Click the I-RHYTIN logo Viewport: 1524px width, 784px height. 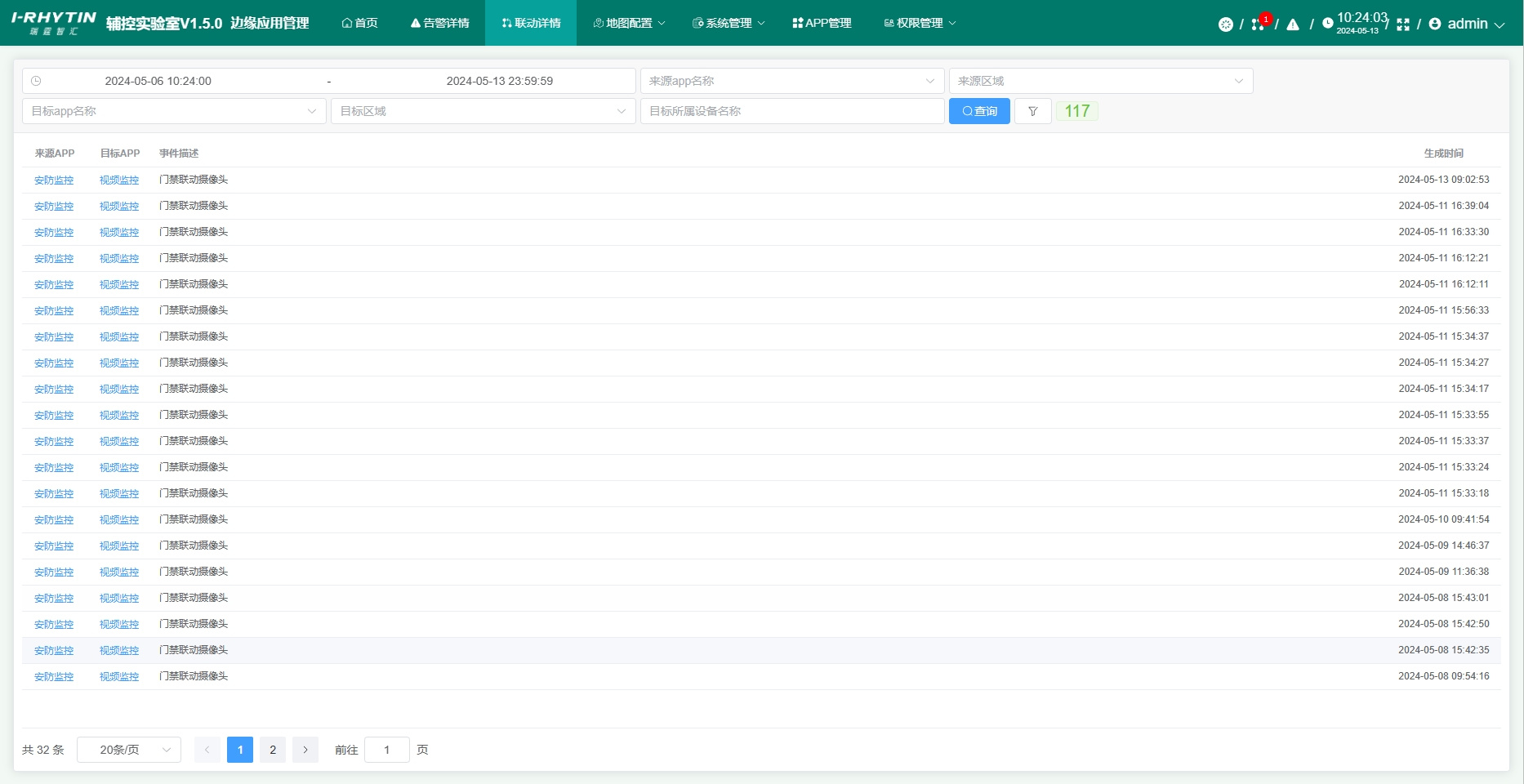tap(54, 23)
